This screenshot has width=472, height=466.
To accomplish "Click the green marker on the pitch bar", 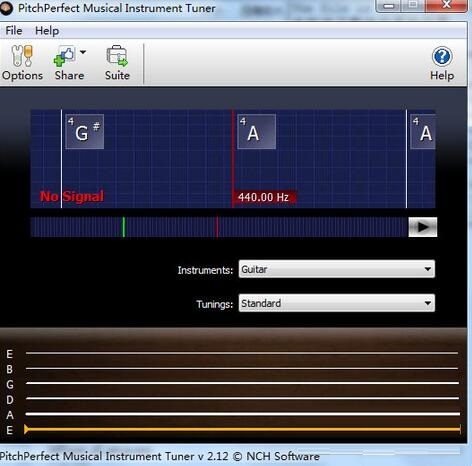I will point(124,227).
